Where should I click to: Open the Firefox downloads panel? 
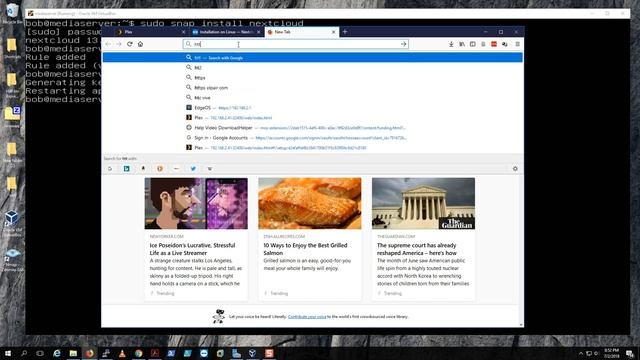451,44
